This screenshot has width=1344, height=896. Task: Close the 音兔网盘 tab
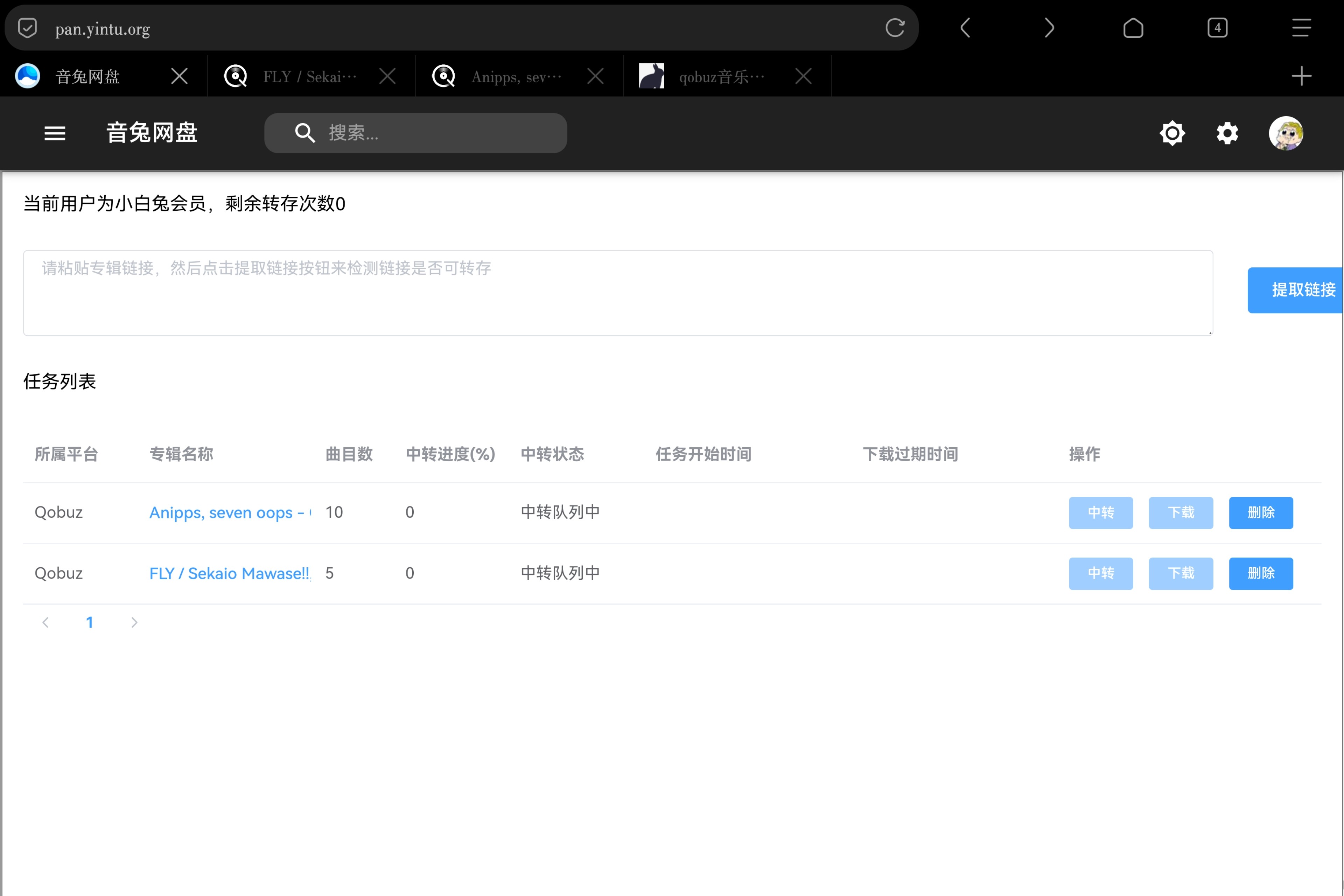click(x=180, y=76)
